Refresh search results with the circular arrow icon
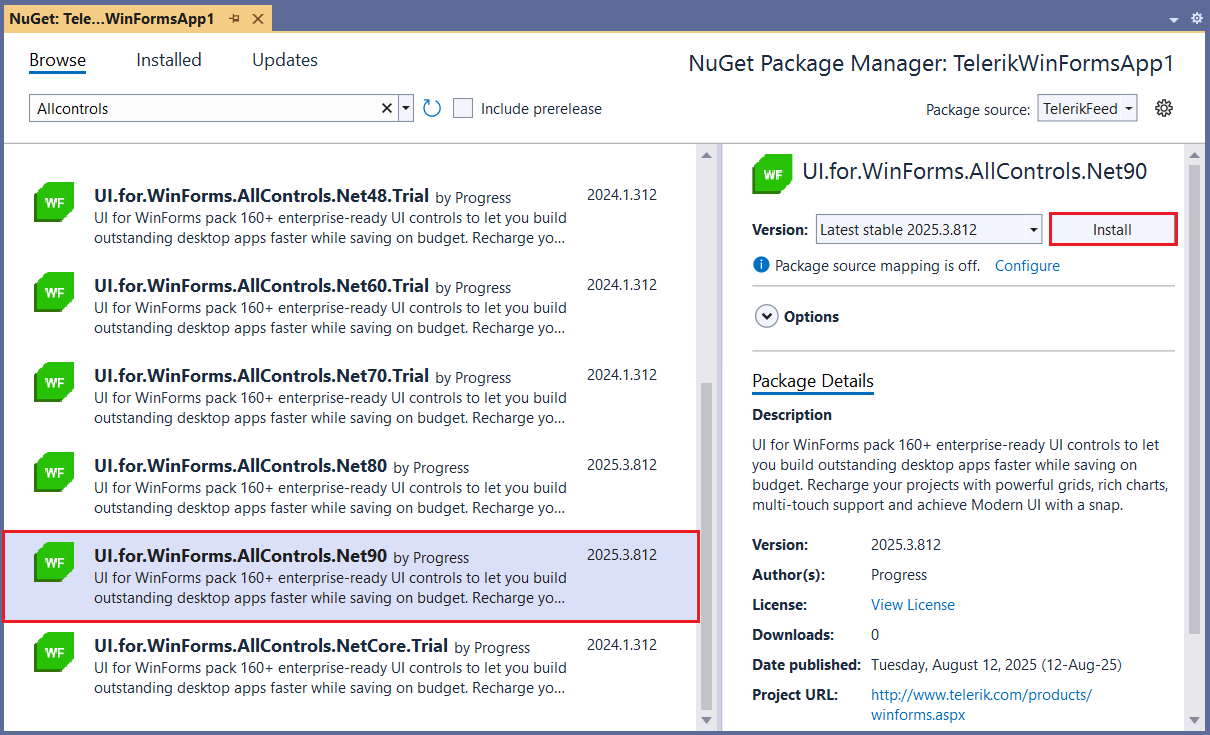 [431, 108]
